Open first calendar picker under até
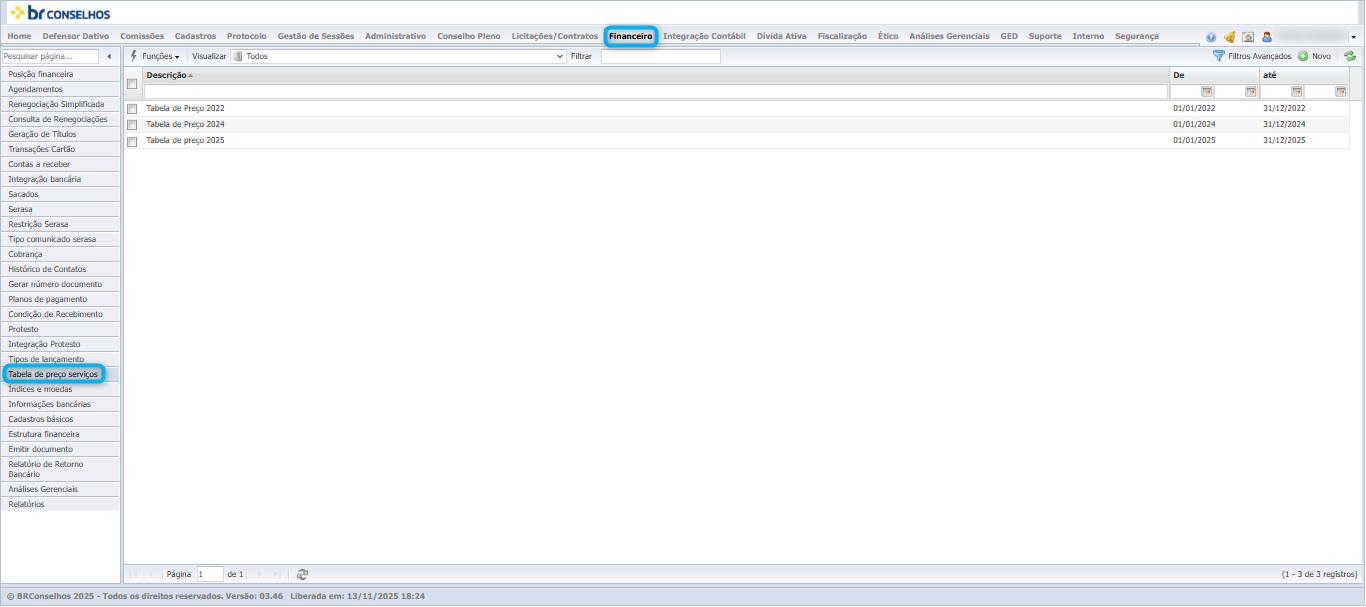The height and width of the screenshot is (607, 1366). (x=1297, y=91)
